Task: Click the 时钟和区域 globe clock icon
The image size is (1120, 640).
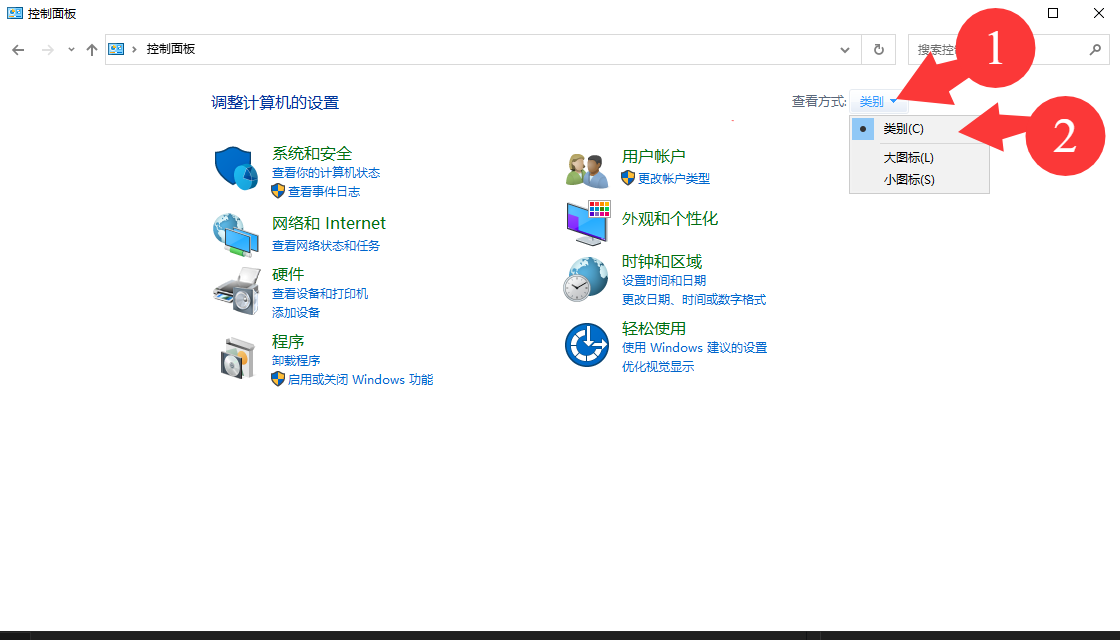Action: point(586,279)
